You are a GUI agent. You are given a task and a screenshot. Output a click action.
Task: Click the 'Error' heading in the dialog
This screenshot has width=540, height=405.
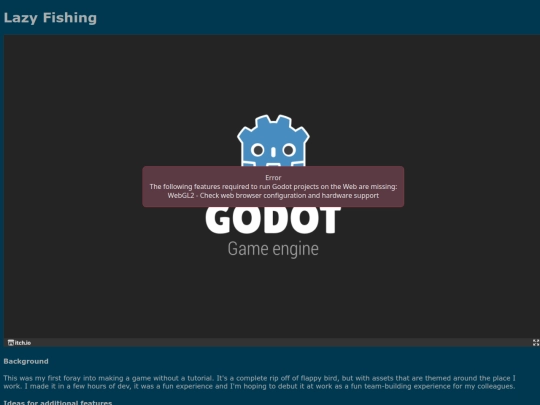tap(273, 178)
